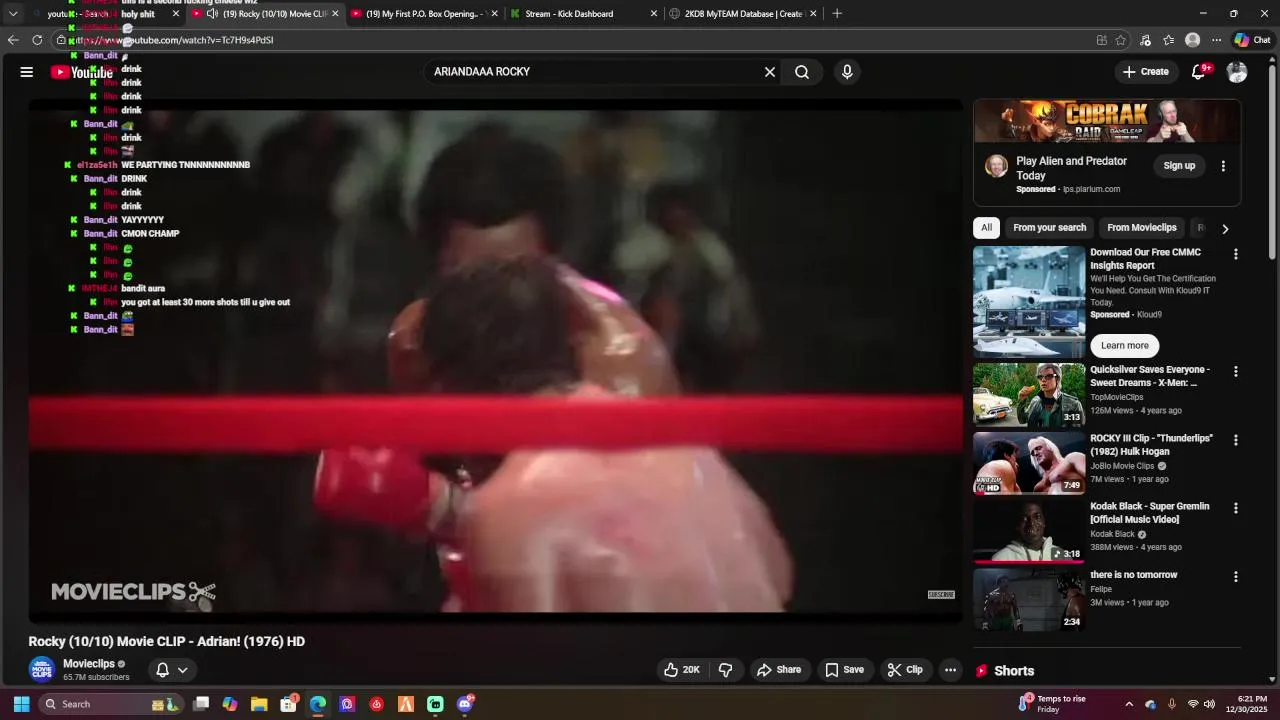The height and width of the screenshot is (720, 1280).
Task: Open Discord from the taskbar
Action: (465, 704)
